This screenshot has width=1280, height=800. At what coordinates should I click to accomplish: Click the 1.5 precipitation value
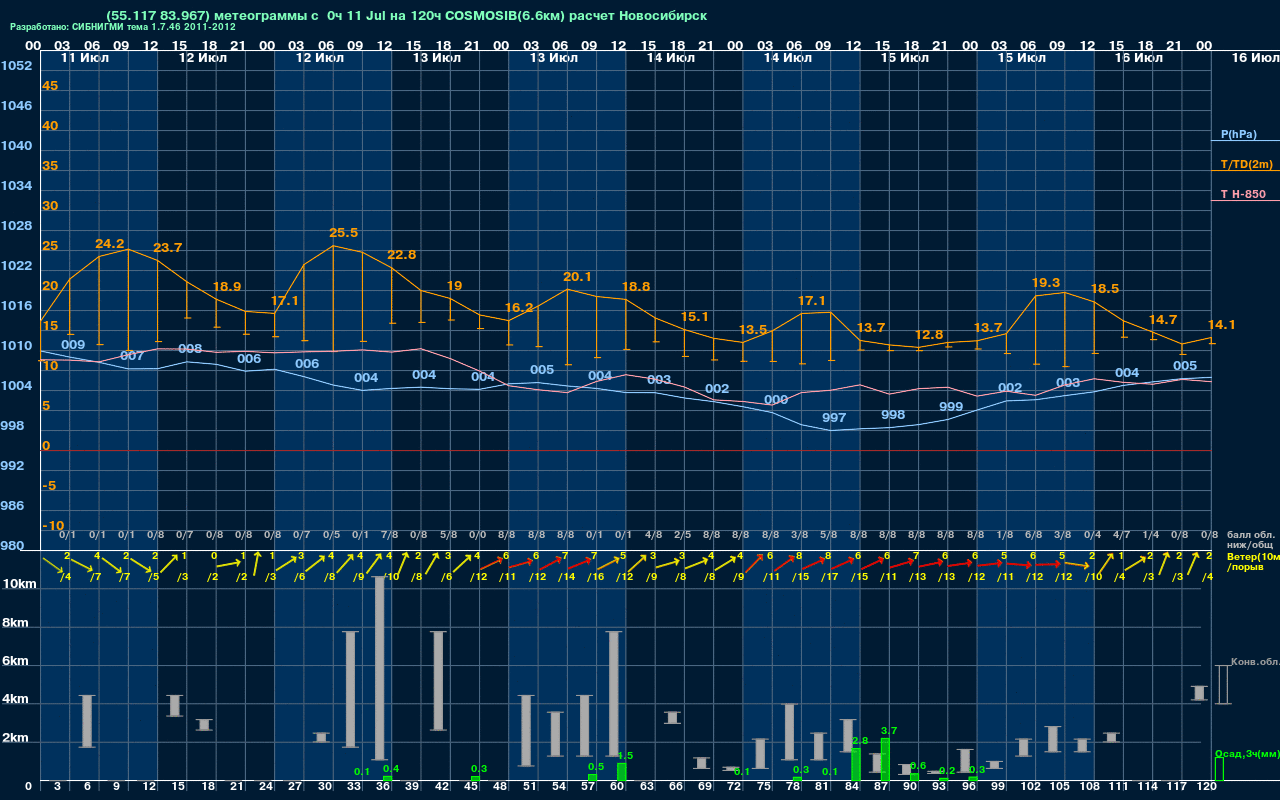pyautogui.click(x=625, y=756)
